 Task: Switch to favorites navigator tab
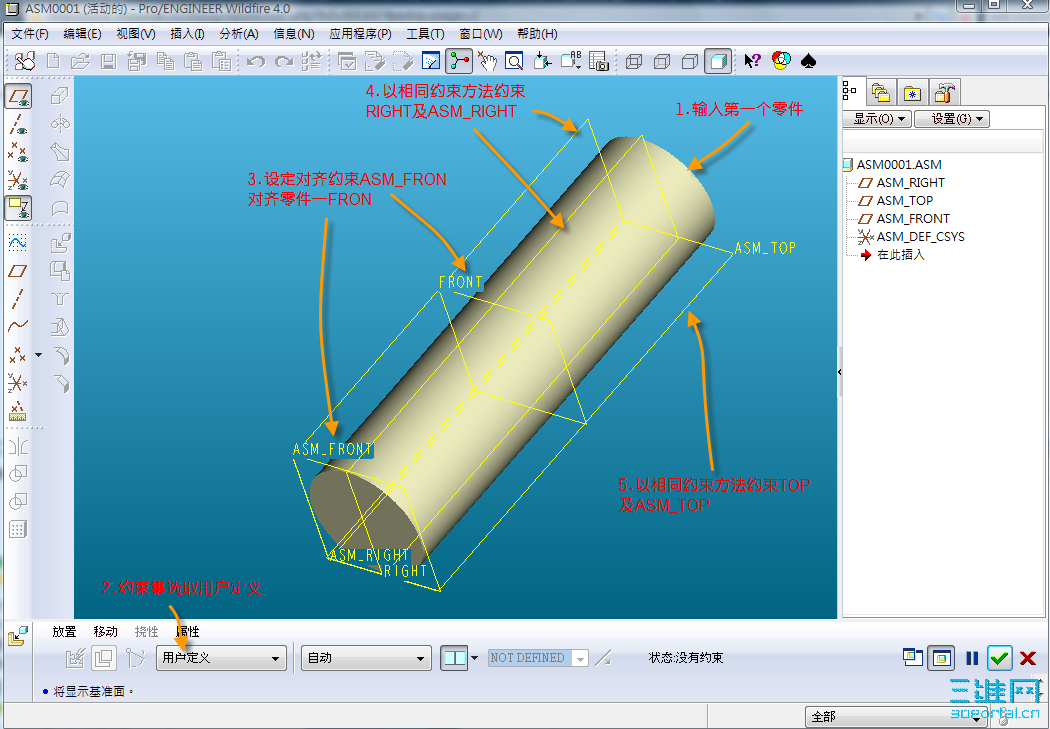[x=912, y=92]
